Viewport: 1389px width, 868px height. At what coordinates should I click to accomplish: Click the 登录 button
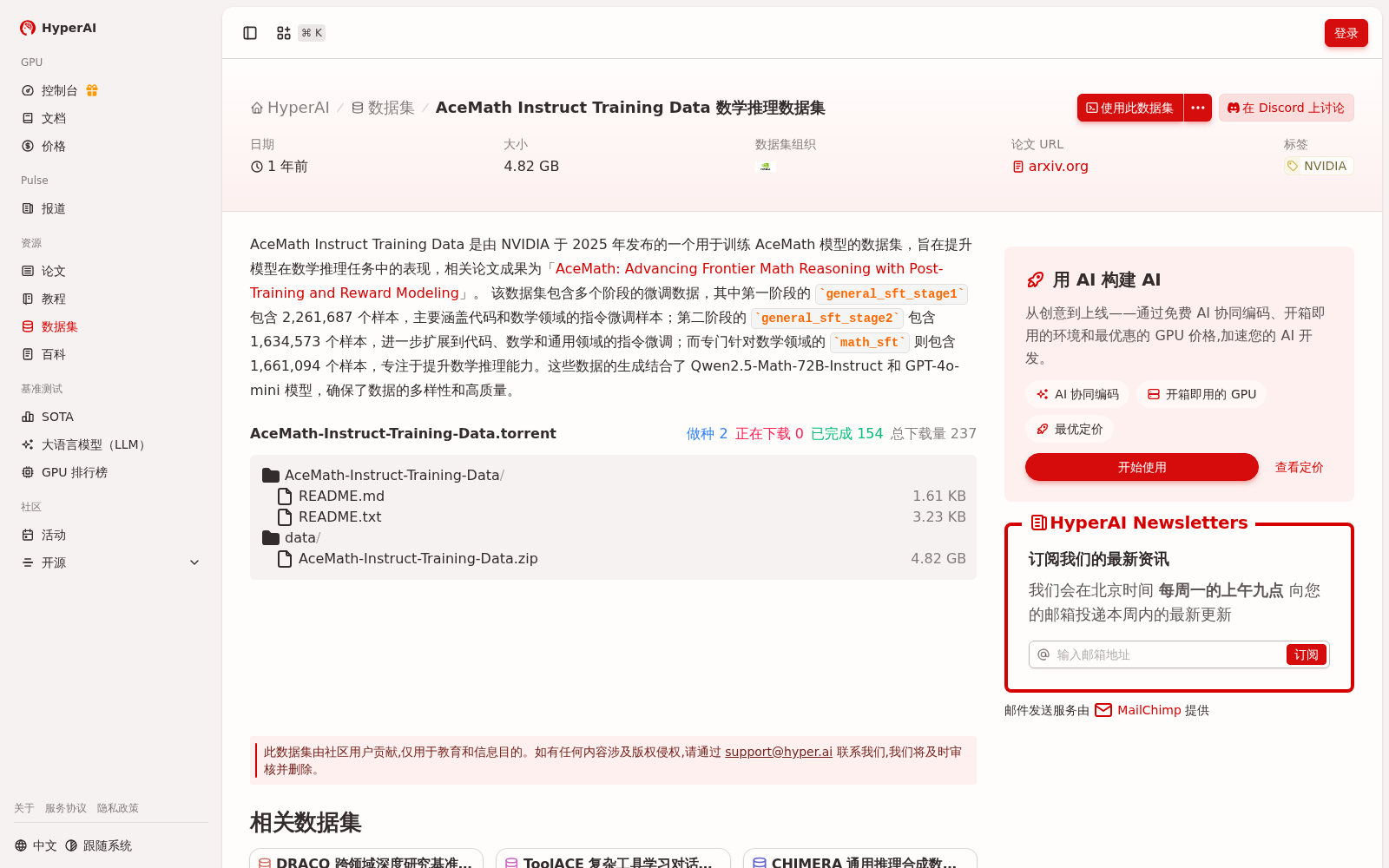(x=1346, y=33)
